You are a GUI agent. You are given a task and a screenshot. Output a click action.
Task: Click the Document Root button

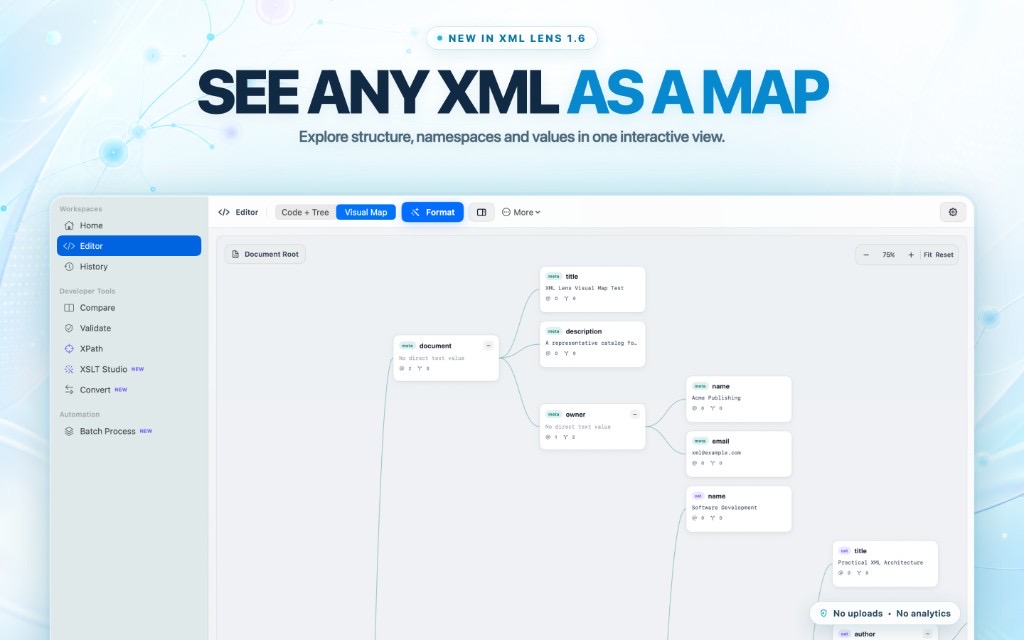tap(265, 254)
